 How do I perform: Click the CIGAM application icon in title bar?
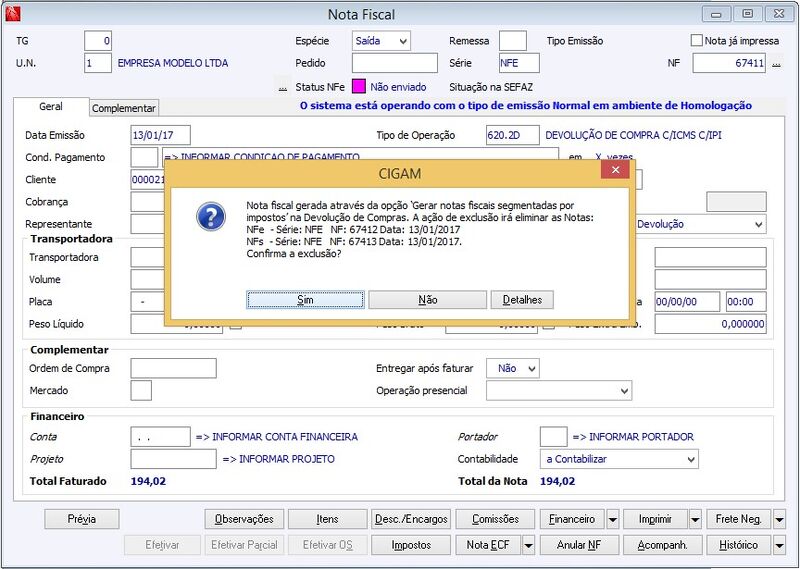[13, 14]
